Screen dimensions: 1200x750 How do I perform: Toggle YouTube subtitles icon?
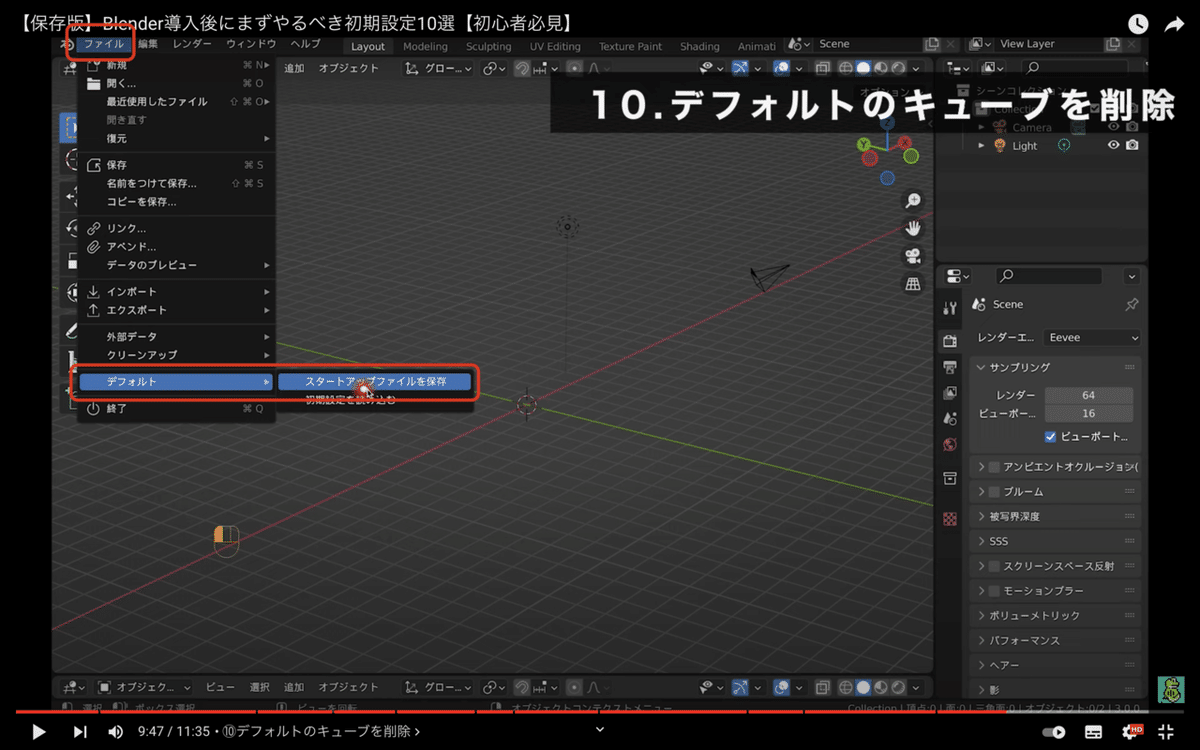click(1094, 731)
